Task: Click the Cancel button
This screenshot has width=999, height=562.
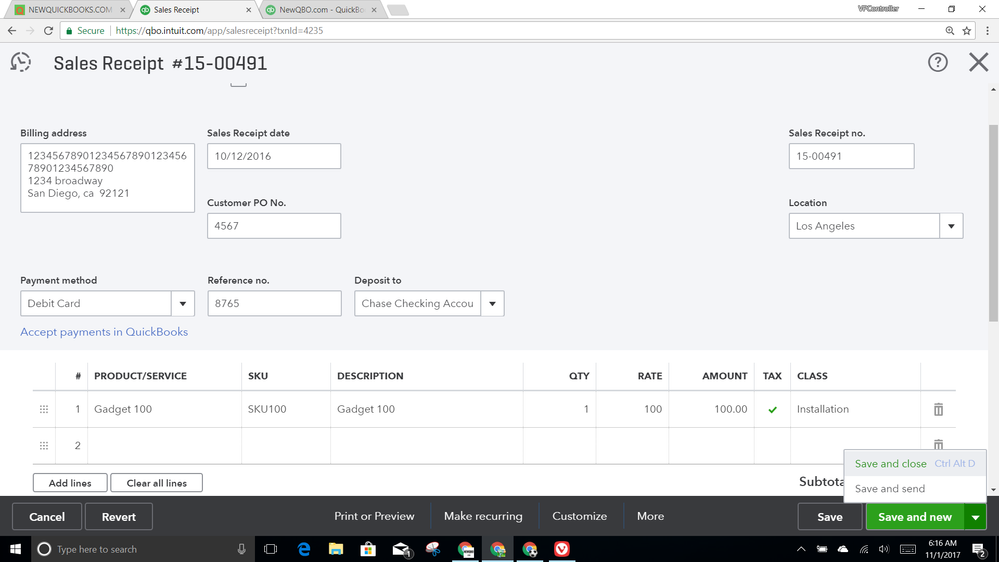Action: (47, 517)
